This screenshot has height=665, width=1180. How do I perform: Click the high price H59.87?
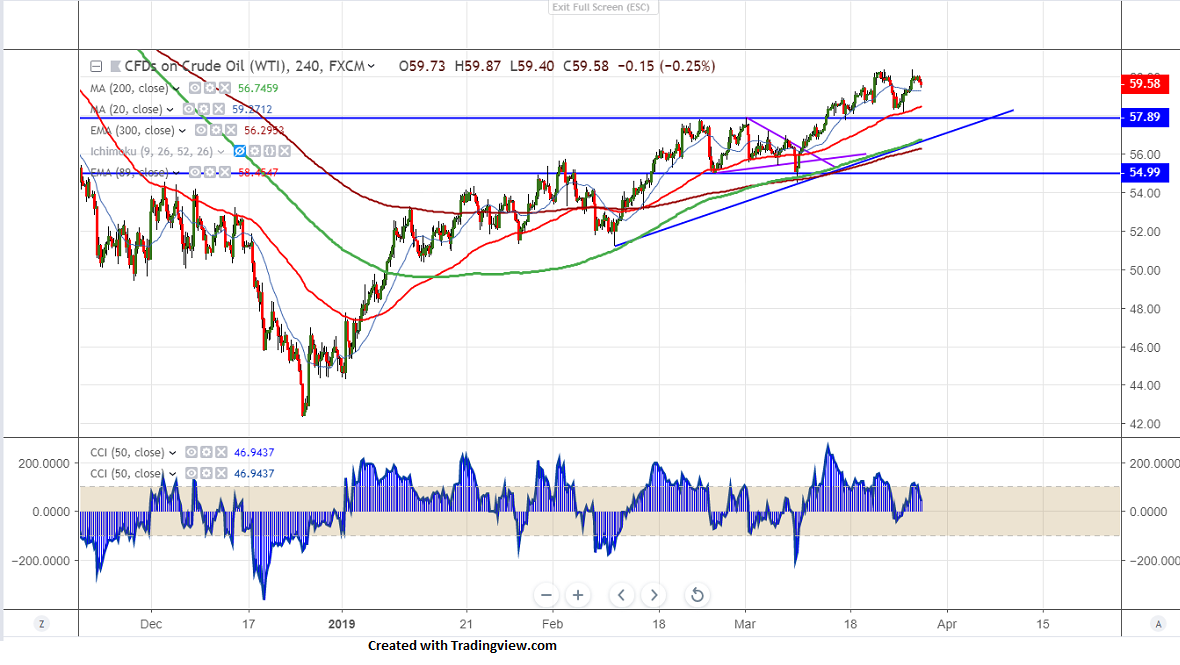(x=478, y=66)
